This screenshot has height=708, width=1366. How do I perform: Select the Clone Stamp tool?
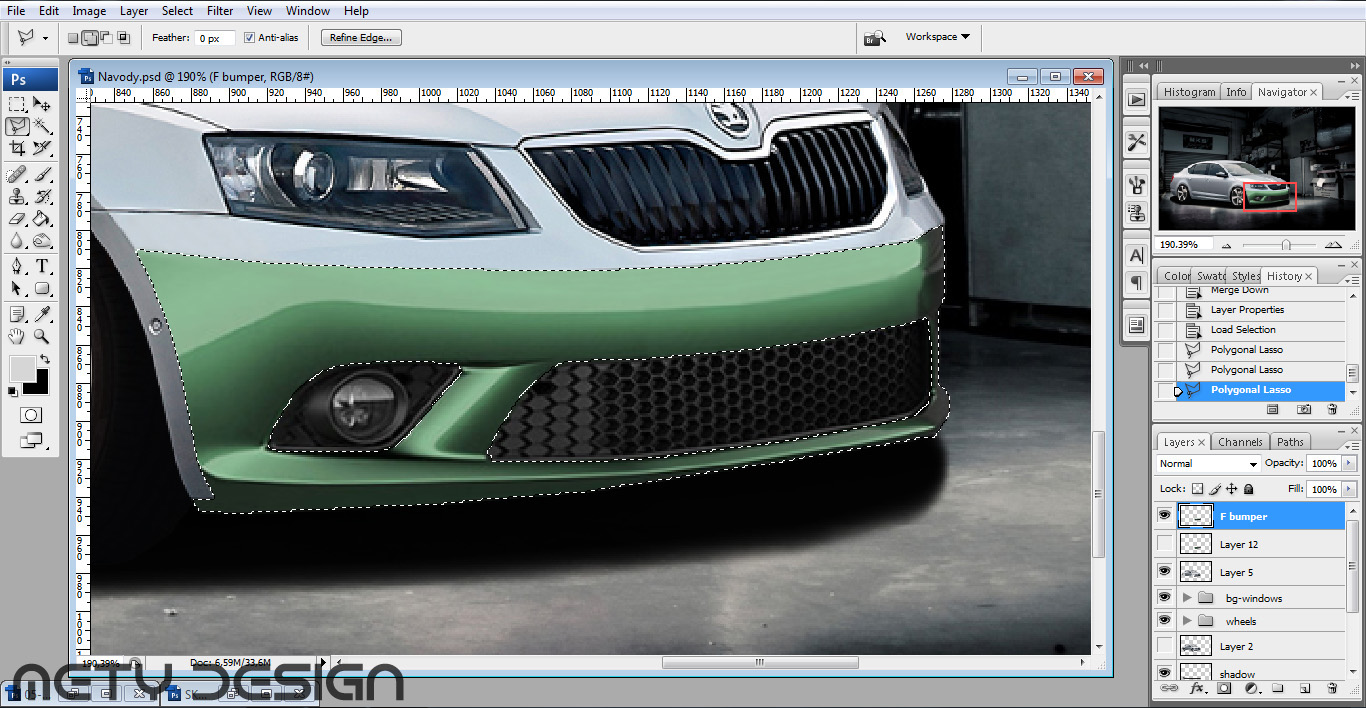(x=17, y=197)
